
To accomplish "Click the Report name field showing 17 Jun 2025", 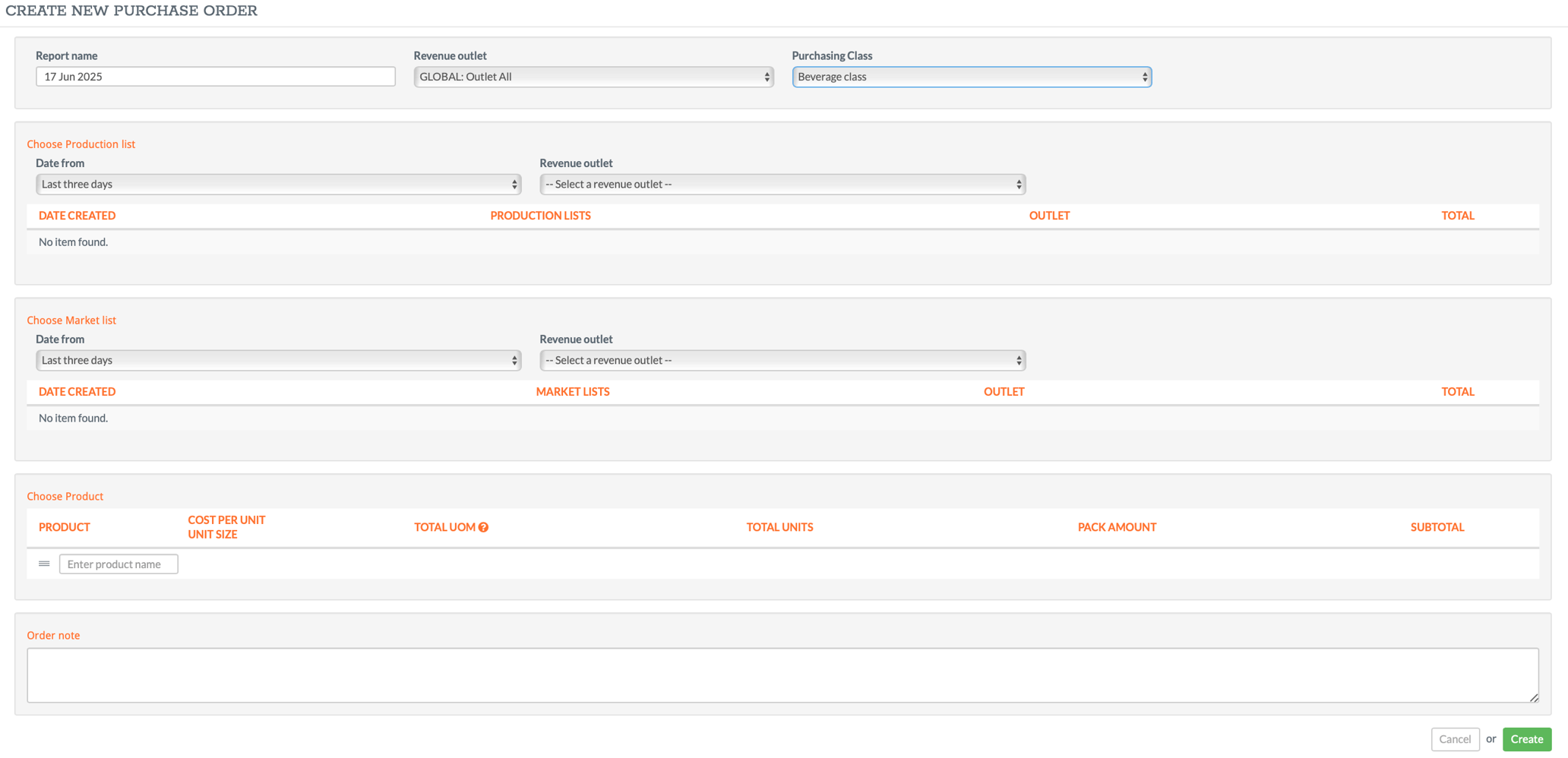I will tap(215, 76).
